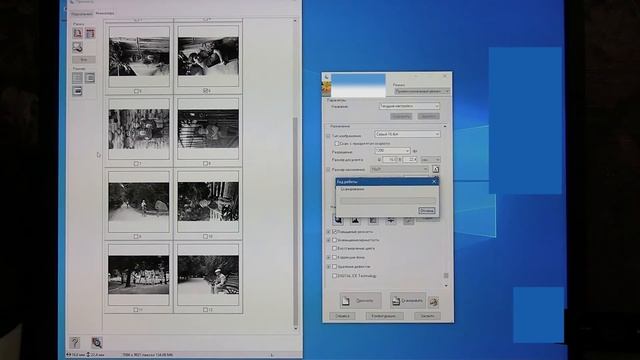Click the image size readout in the preview status bar

[x=148, y=355]
